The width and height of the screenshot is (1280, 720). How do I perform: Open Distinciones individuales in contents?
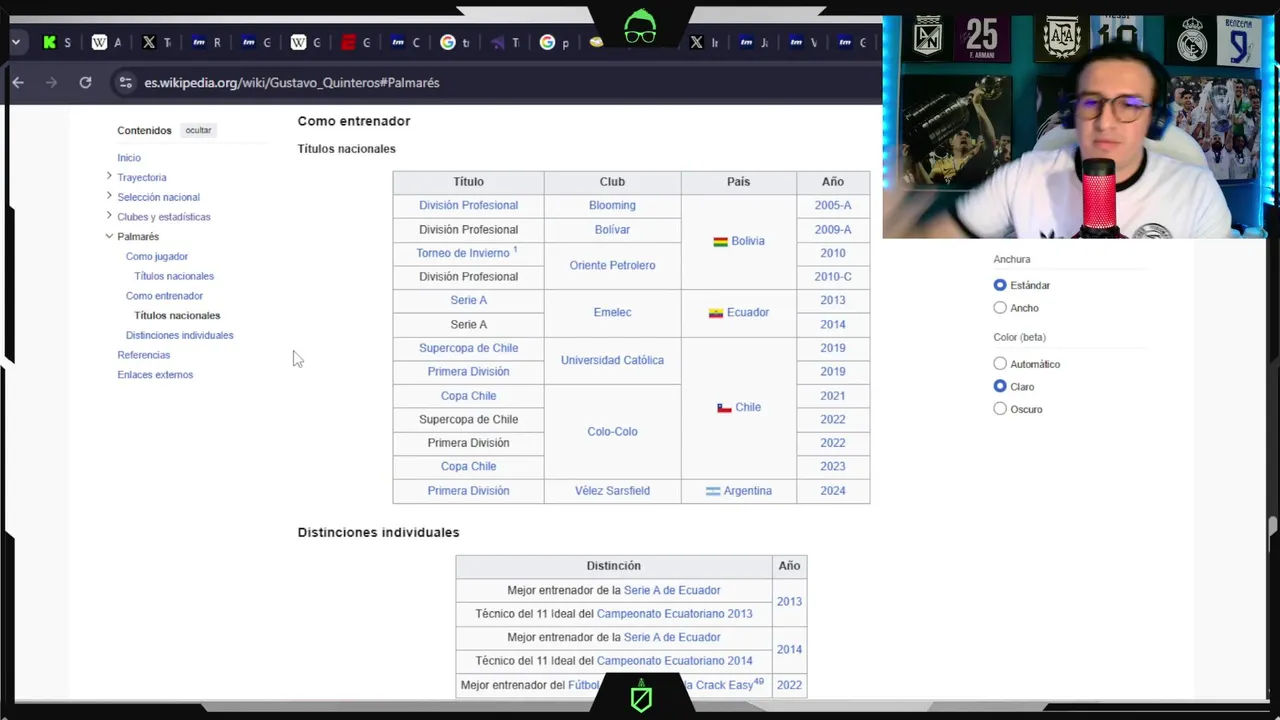(180, 335)
